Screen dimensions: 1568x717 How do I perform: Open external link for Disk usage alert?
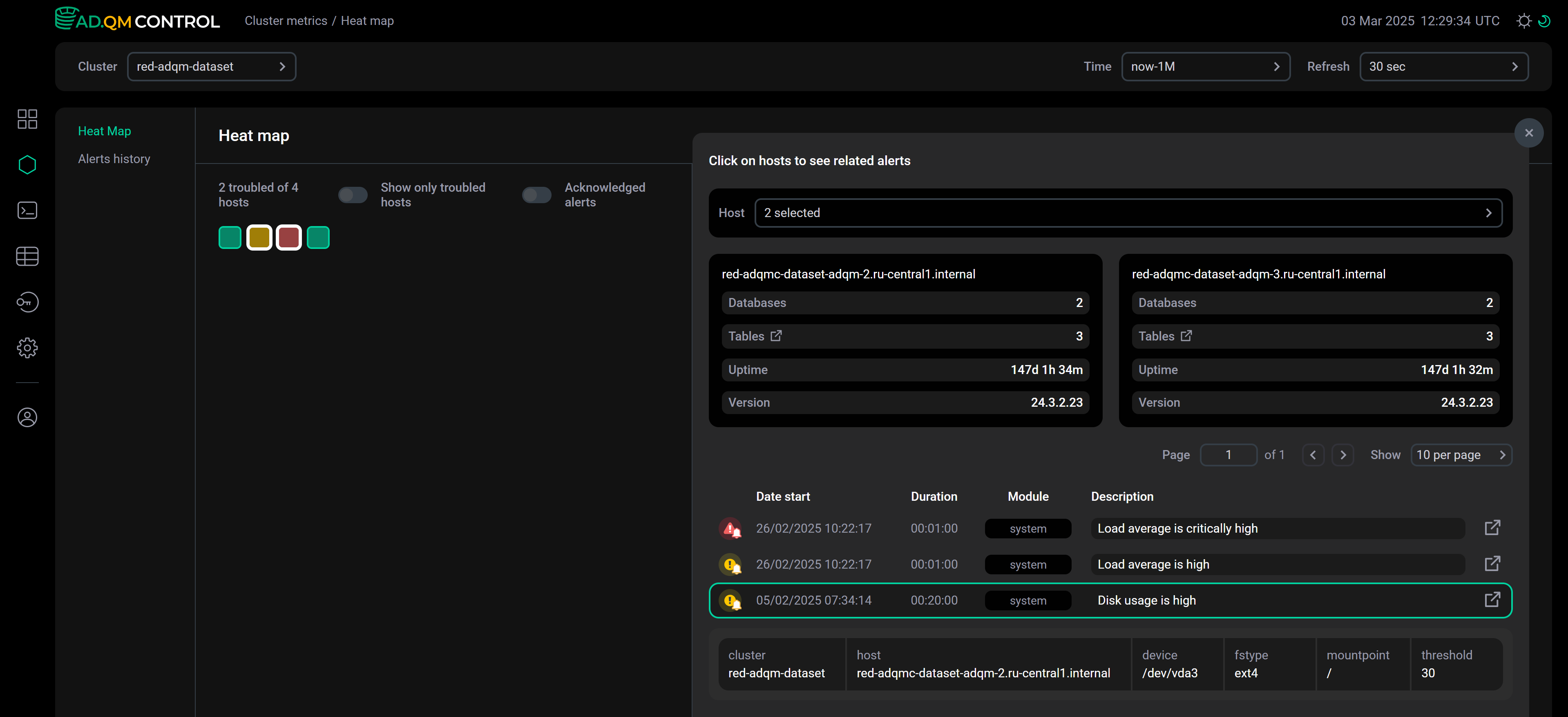(x=1492, y=600)
